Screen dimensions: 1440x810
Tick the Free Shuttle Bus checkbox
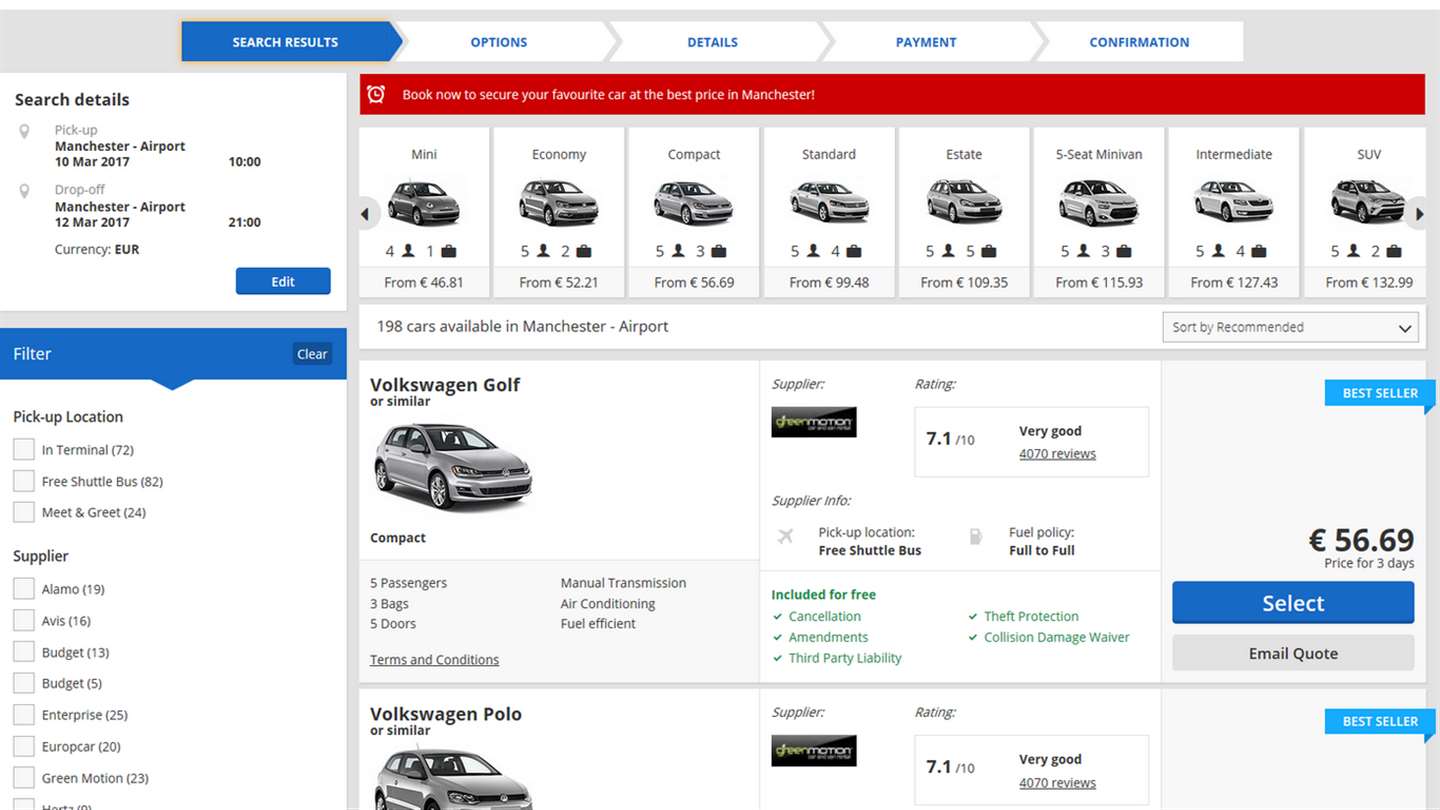[x=24, y=481]
